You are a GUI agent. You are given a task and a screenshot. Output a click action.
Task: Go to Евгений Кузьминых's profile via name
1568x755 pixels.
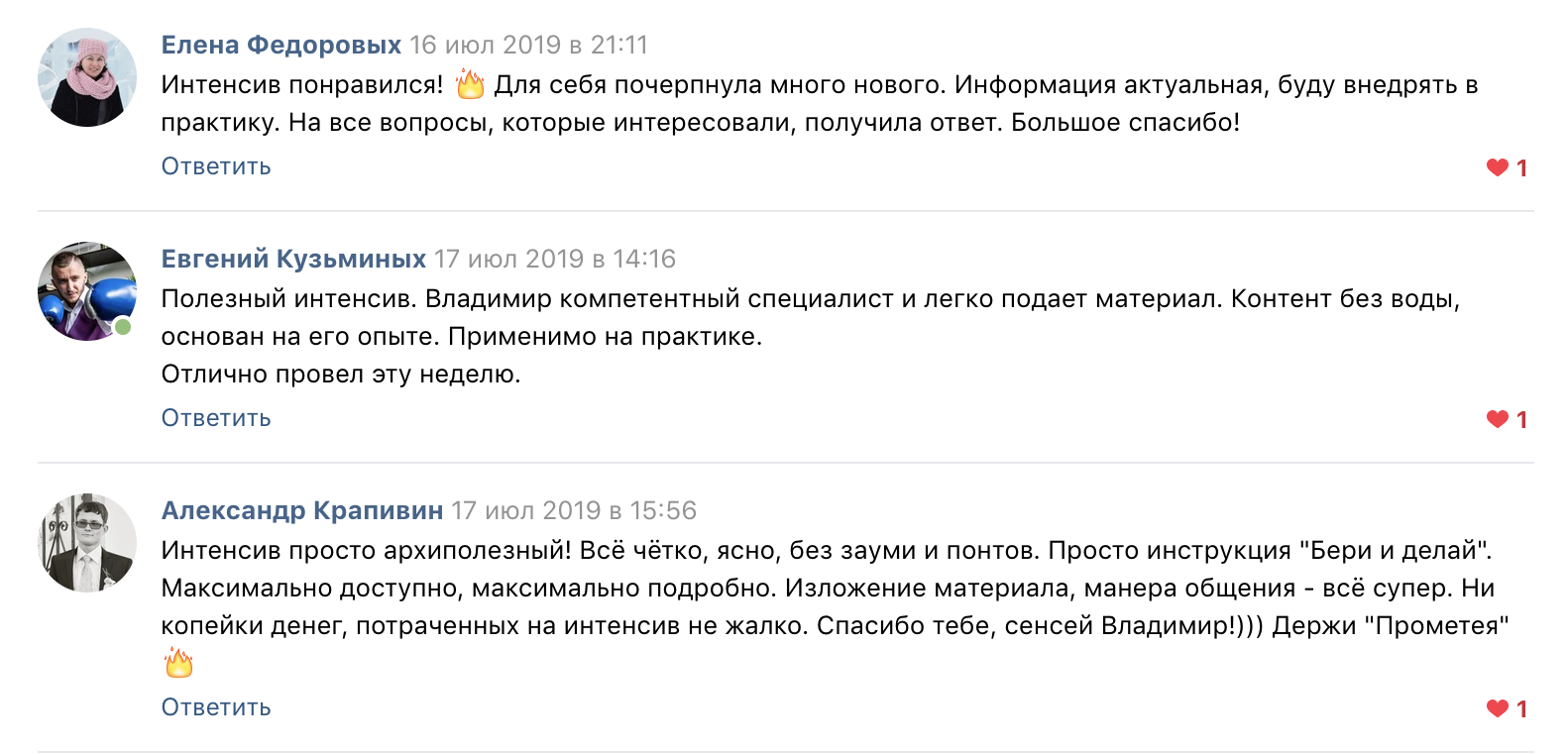pos(293,259)
